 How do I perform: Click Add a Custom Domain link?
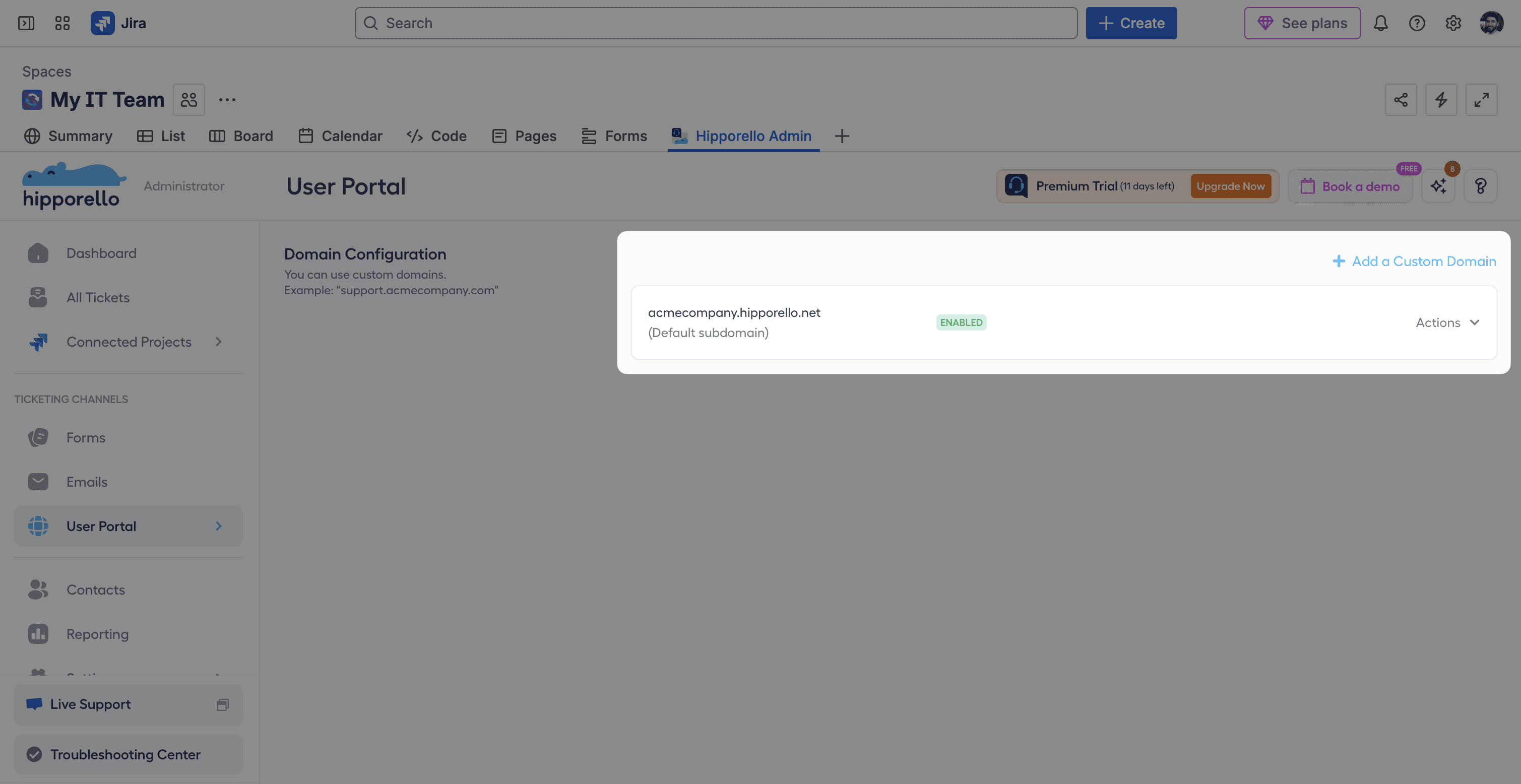coord(1414,261)
